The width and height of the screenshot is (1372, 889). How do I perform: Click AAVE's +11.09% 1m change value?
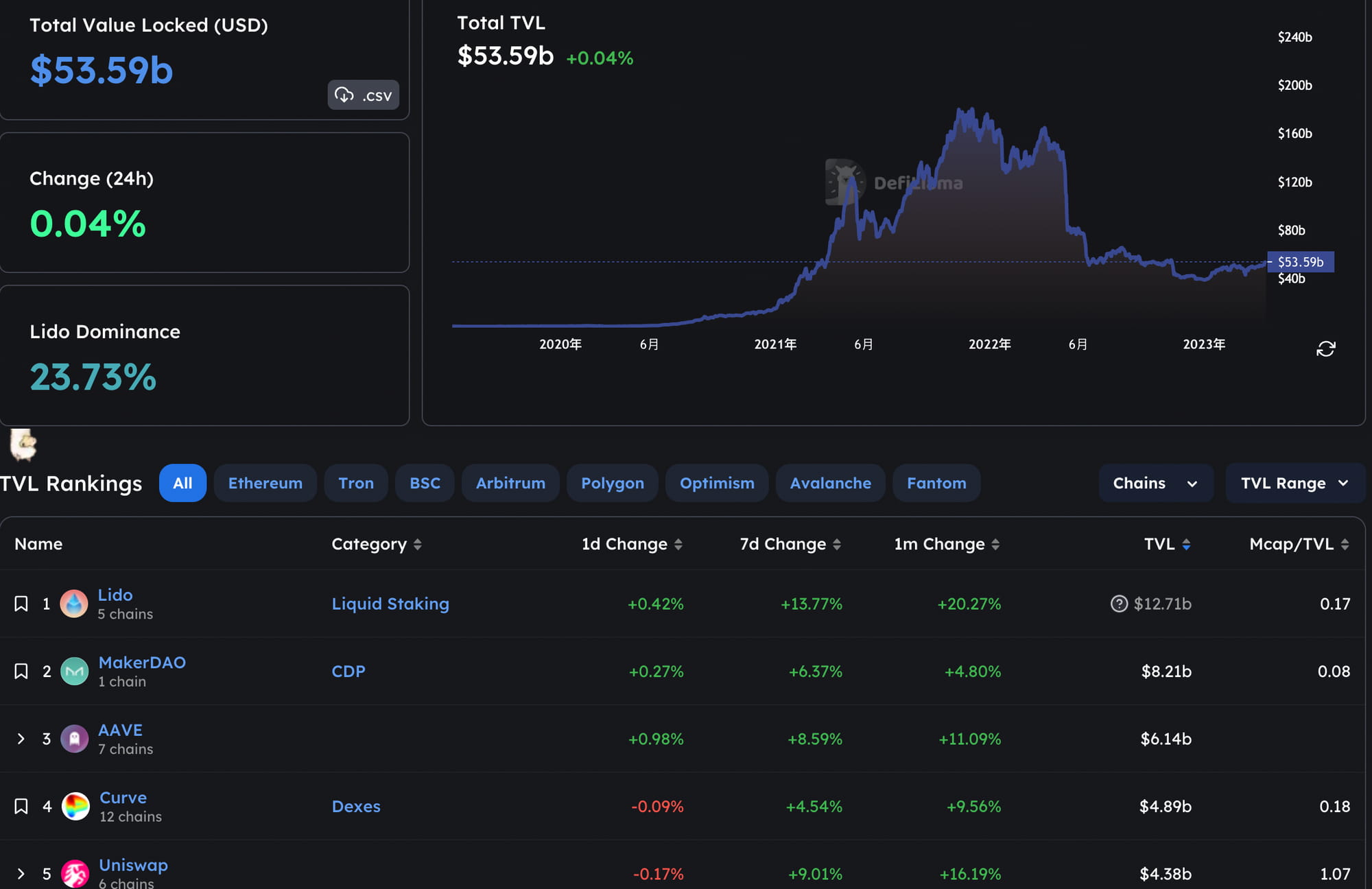coord(969,739)
